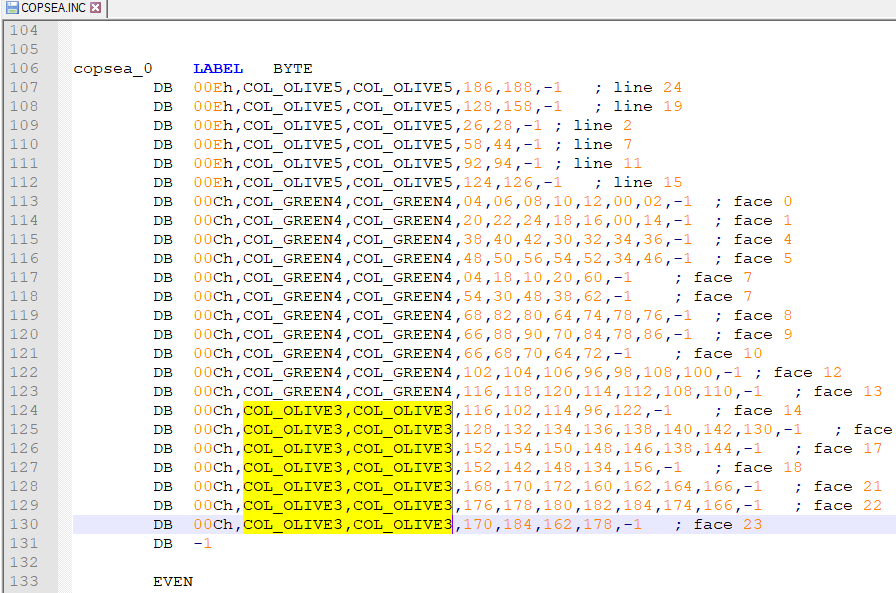Click line number 120 in the margin
The width and height of the screenshot is (896, 593).
coord(23,335)
